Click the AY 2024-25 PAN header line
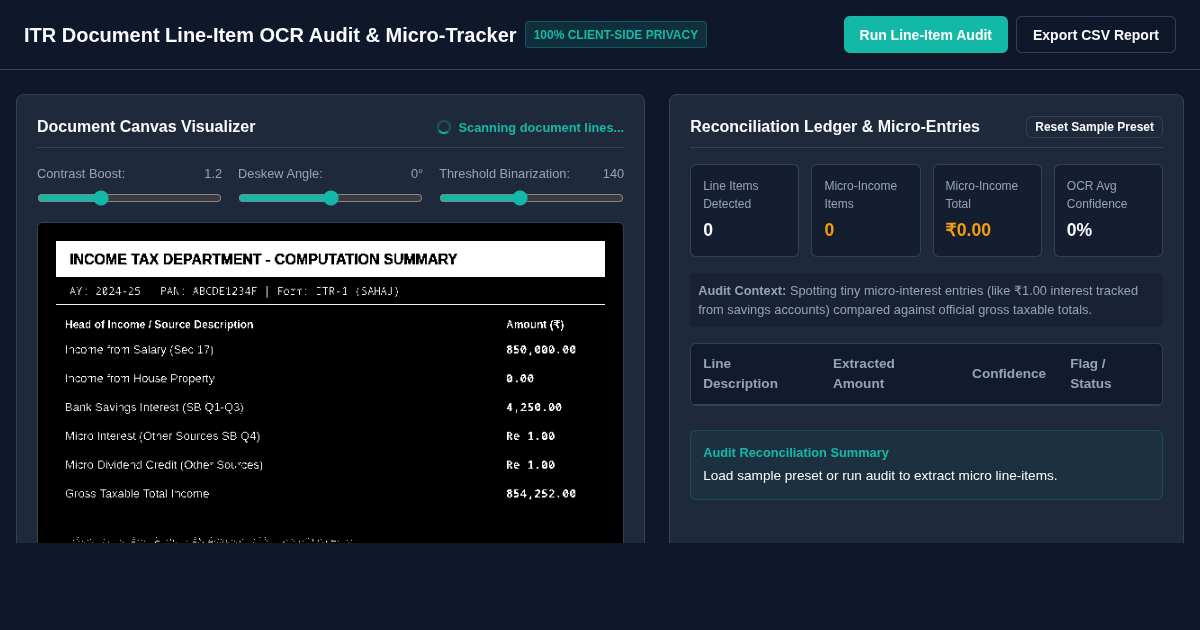1200x630 pixels. pos(234,291)
